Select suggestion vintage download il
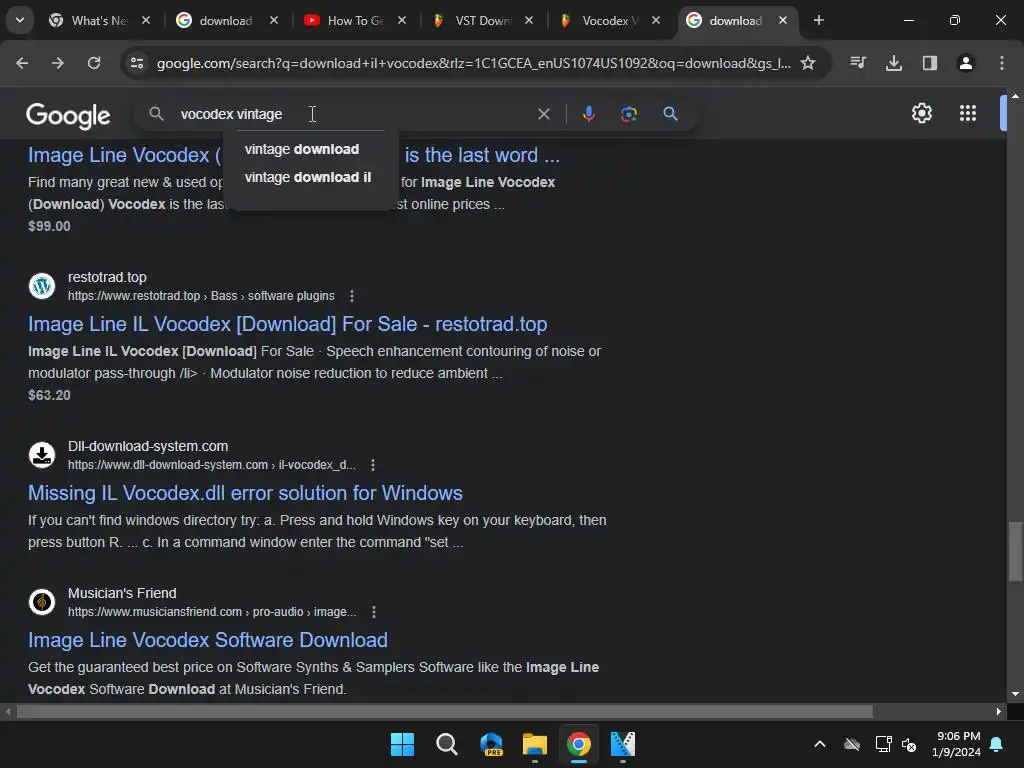The image size is (1024, 768). [310, 177]
